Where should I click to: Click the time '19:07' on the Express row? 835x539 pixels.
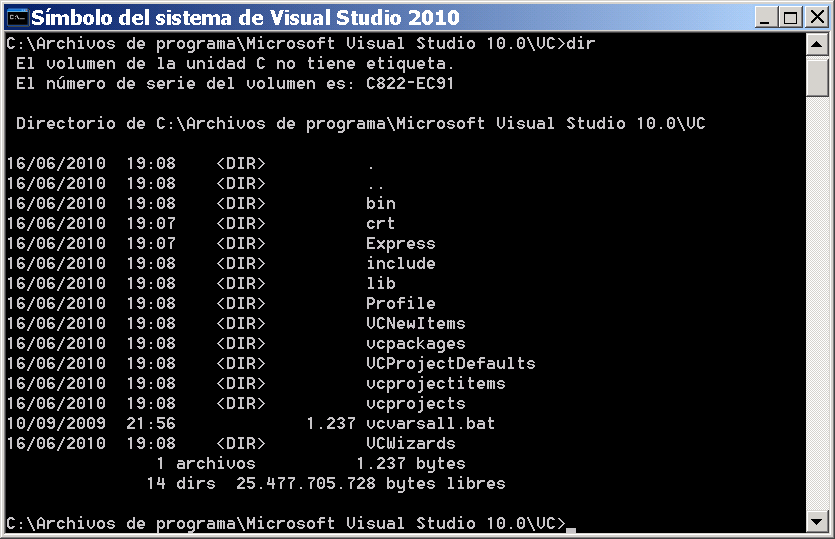151,243
